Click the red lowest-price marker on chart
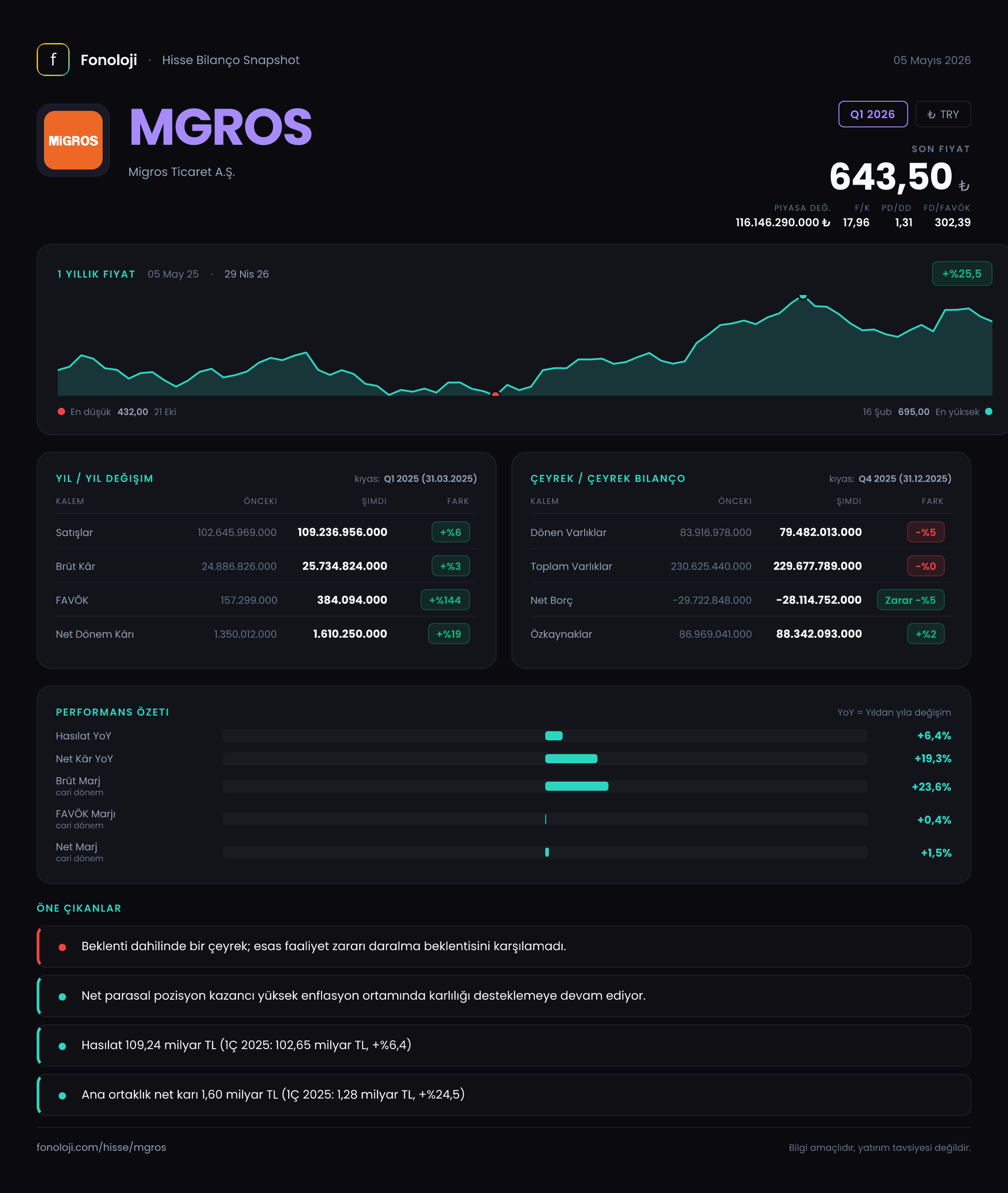Viewport: 1008px width, 1193px height. [x=495, y=394]
